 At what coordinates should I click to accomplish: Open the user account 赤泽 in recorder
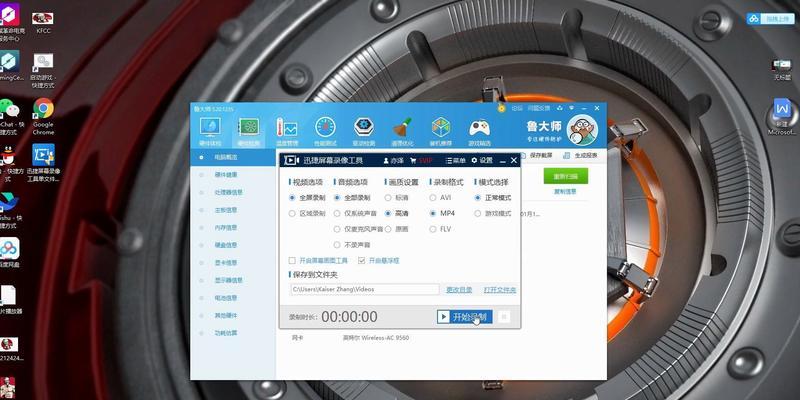pos(393,161)
